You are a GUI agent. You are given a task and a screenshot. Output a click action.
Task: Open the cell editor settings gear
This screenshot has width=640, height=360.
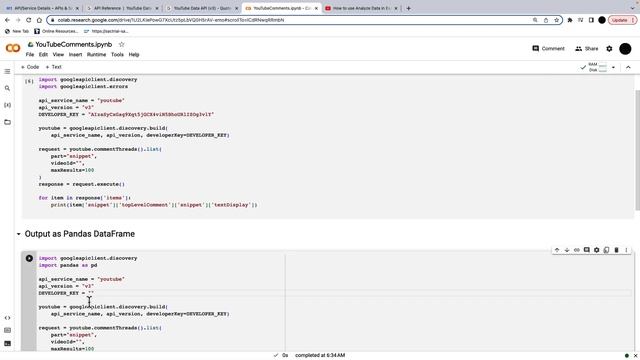tap(596, 250)
